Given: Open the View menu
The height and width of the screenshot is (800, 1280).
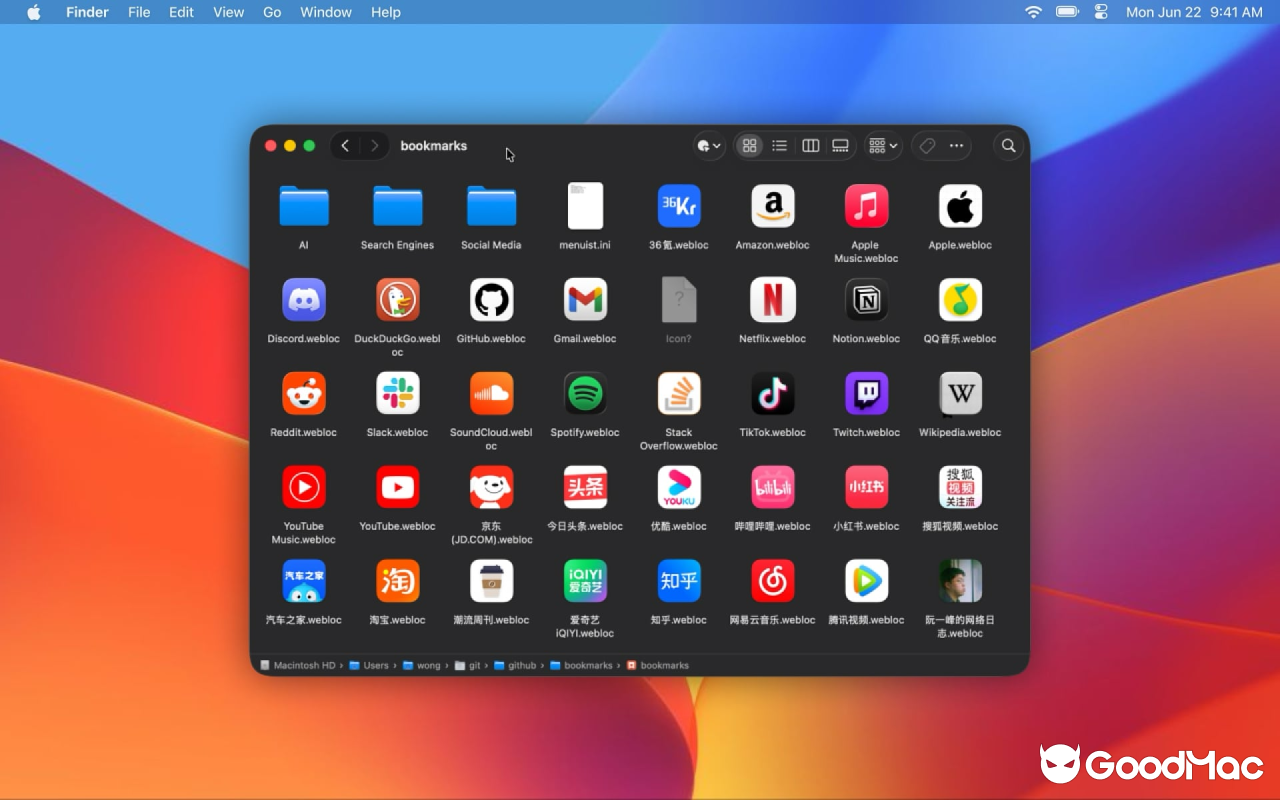Looking at the screenshot, I should pos(228,12).
